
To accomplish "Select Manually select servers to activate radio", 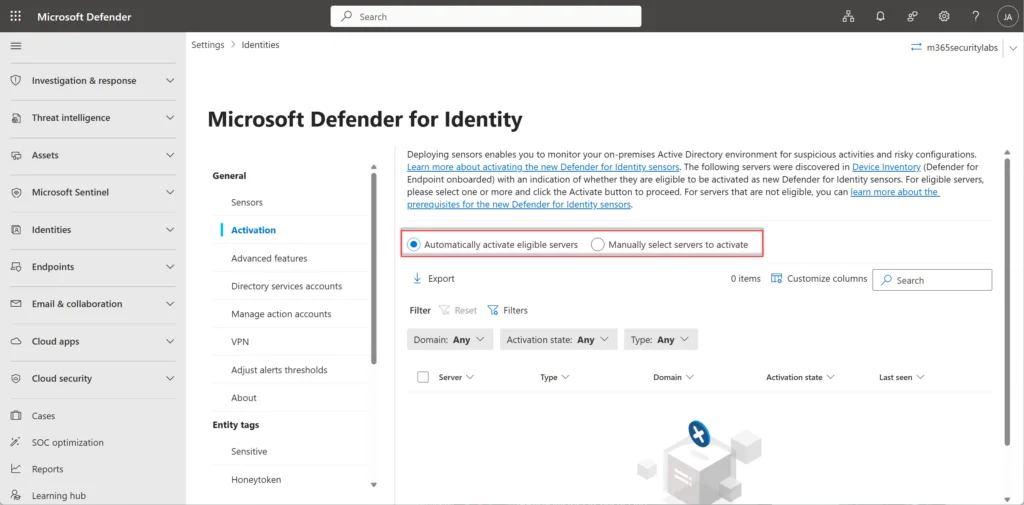I will point(597,245).
